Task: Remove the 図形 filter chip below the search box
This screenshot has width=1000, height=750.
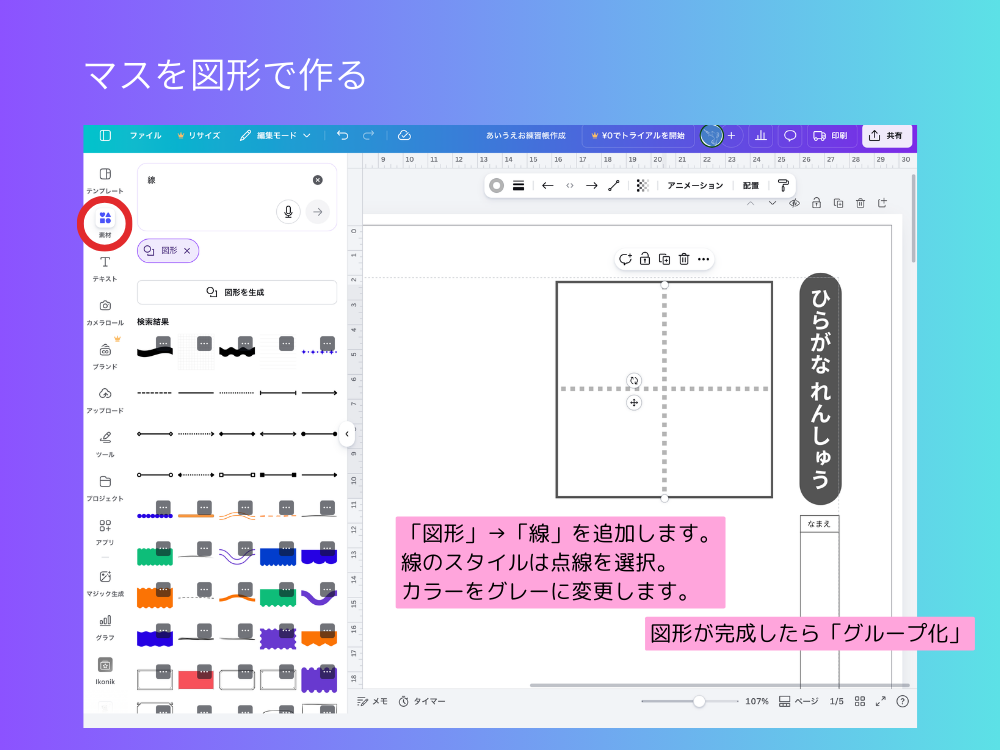Action: click(185, 250)
